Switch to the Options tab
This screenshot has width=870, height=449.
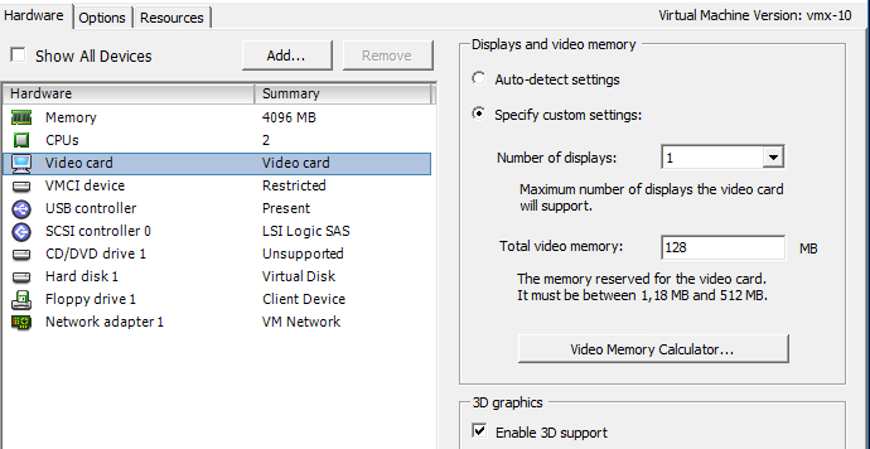click(102, 18)
